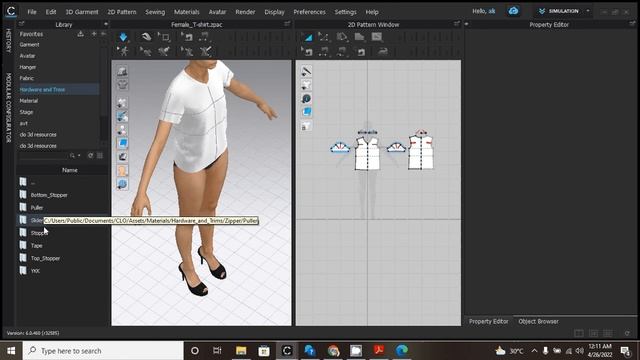Click the blue Simulate arrow icon
This screenshot has width=640, height=360.
123,37
